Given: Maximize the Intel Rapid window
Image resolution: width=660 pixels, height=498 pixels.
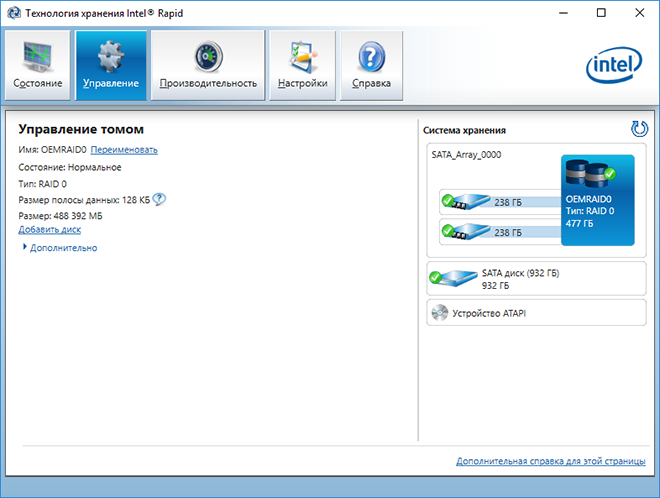Looking at the screenshot, I should 601,13.
